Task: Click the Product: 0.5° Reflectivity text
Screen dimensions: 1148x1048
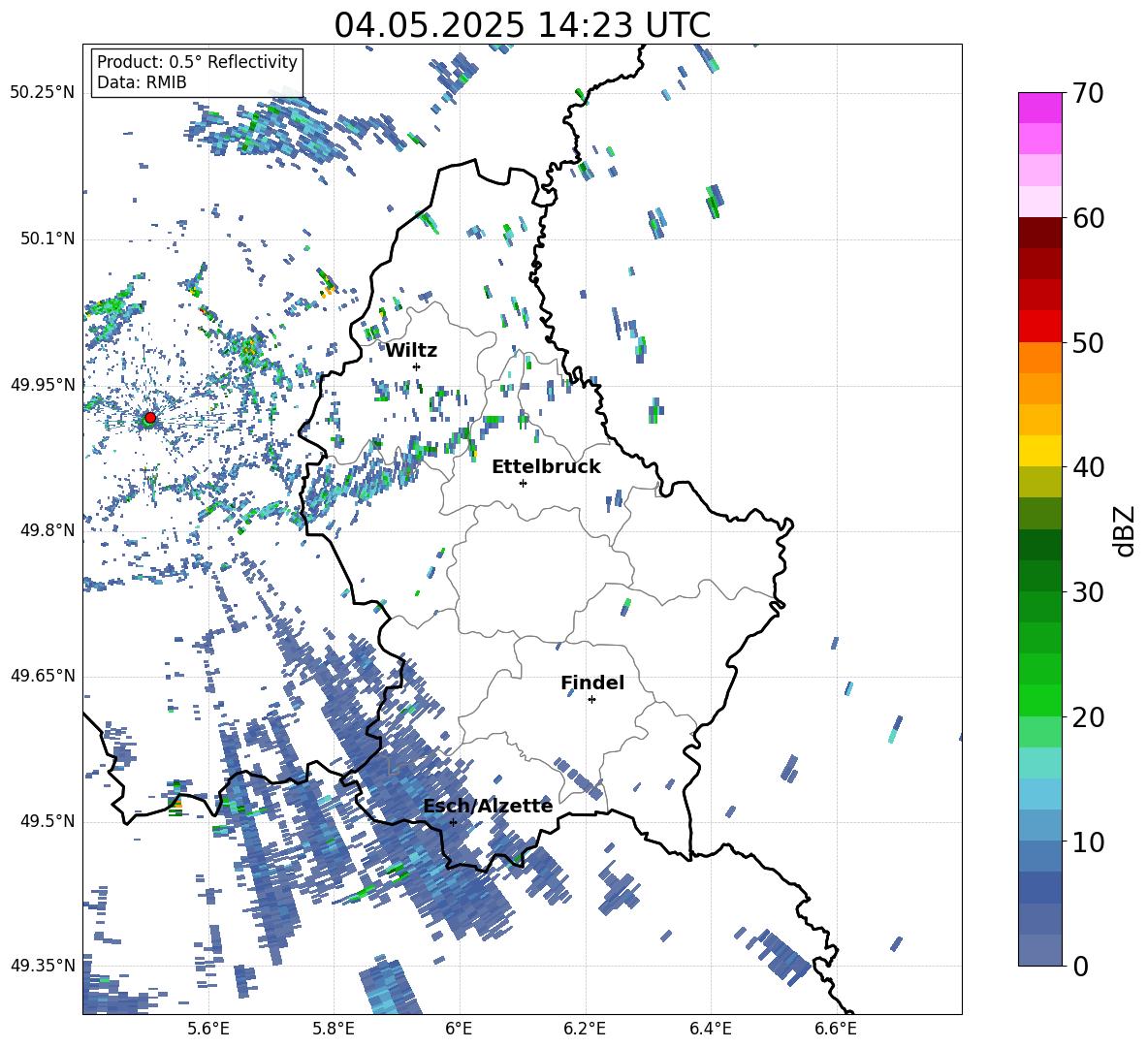Action: coord(197,61)
